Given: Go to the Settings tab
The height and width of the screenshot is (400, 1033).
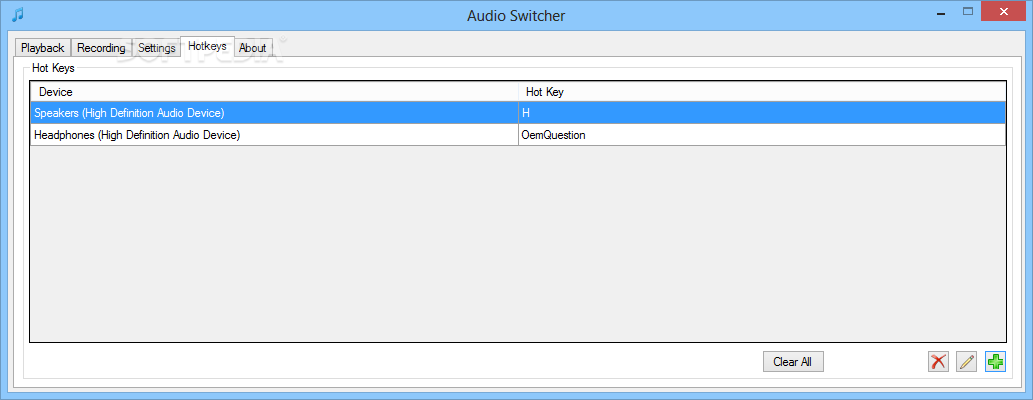Looking at the screenshot, I should click(156, 47).
